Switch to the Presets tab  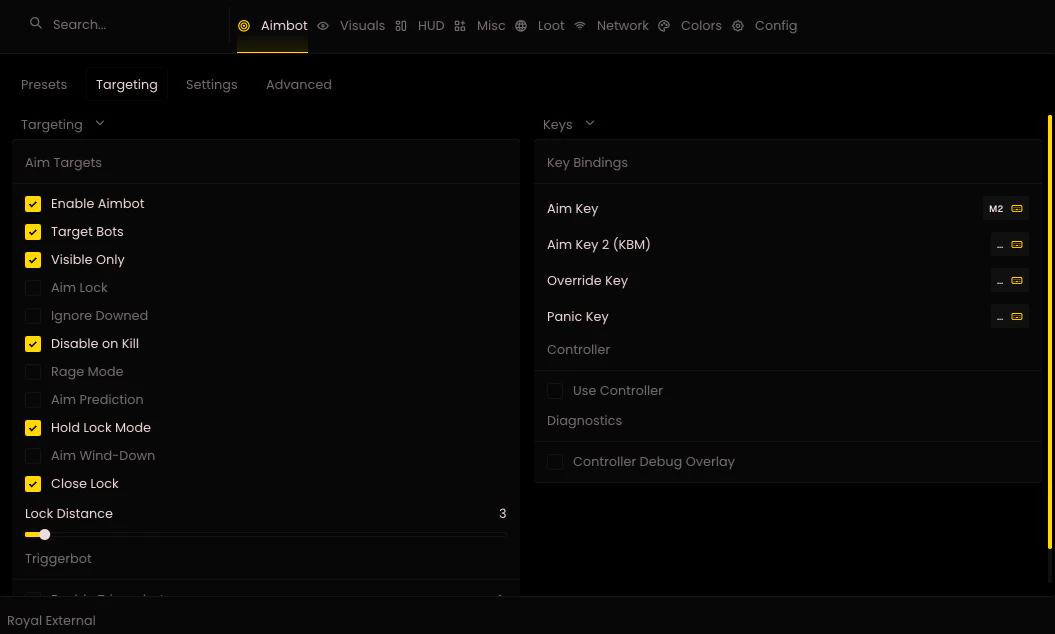click(44, 85)
